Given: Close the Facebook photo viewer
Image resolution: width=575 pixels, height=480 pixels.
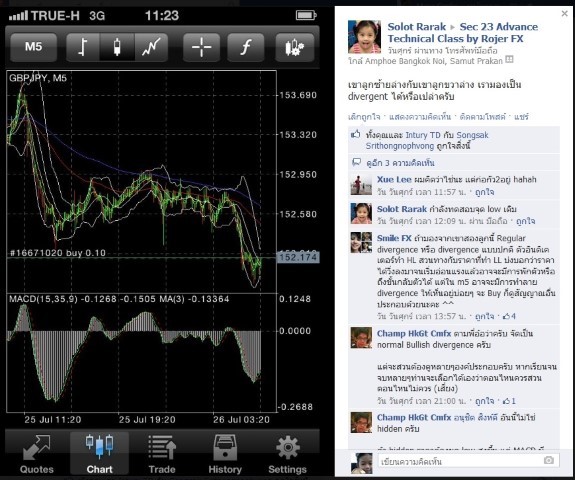Looking at the screenshot, I should point(564,14).
